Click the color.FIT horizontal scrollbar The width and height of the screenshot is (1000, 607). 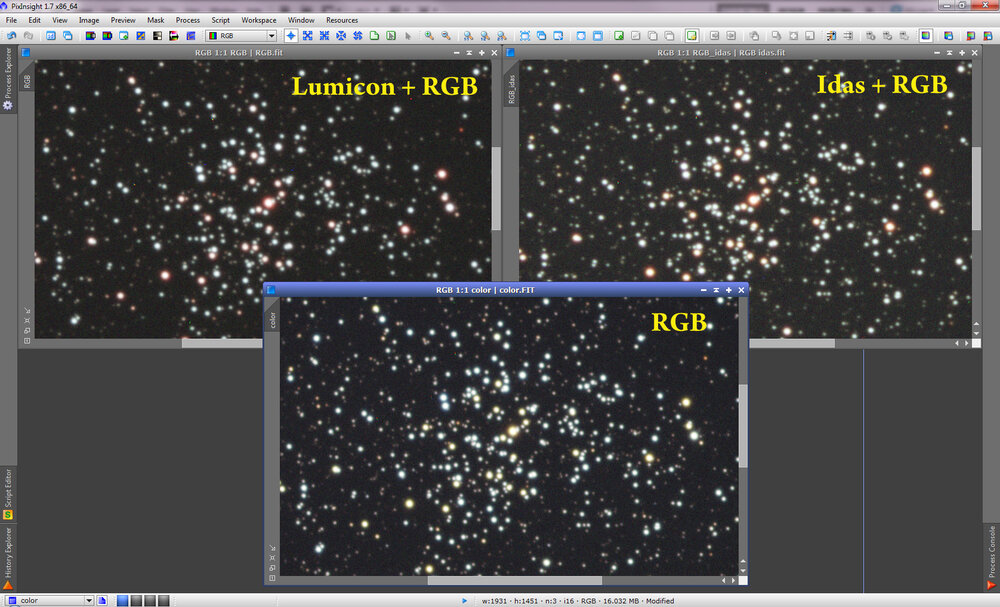click(x=514, y=580)
